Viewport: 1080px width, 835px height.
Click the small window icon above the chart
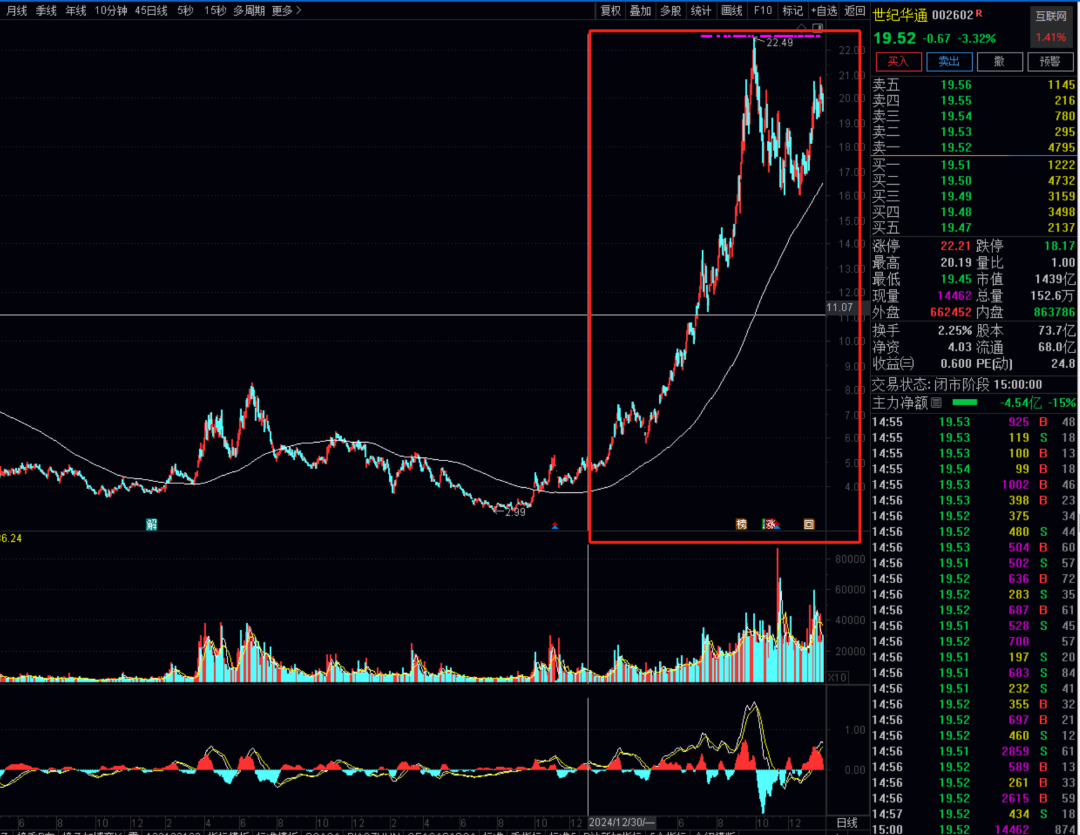click(x=818, y=27)
